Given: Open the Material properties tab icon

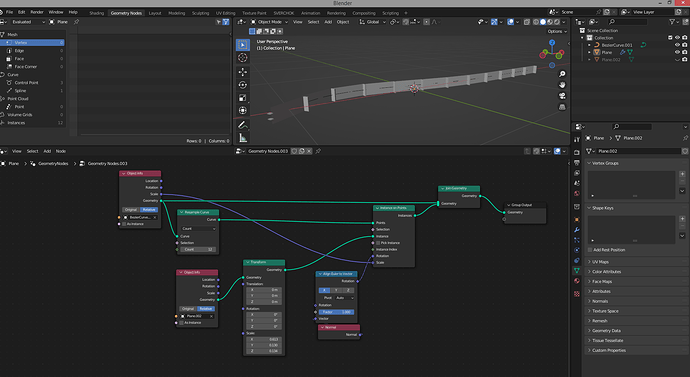Looking at the screenshot, I should coord(576,281).
